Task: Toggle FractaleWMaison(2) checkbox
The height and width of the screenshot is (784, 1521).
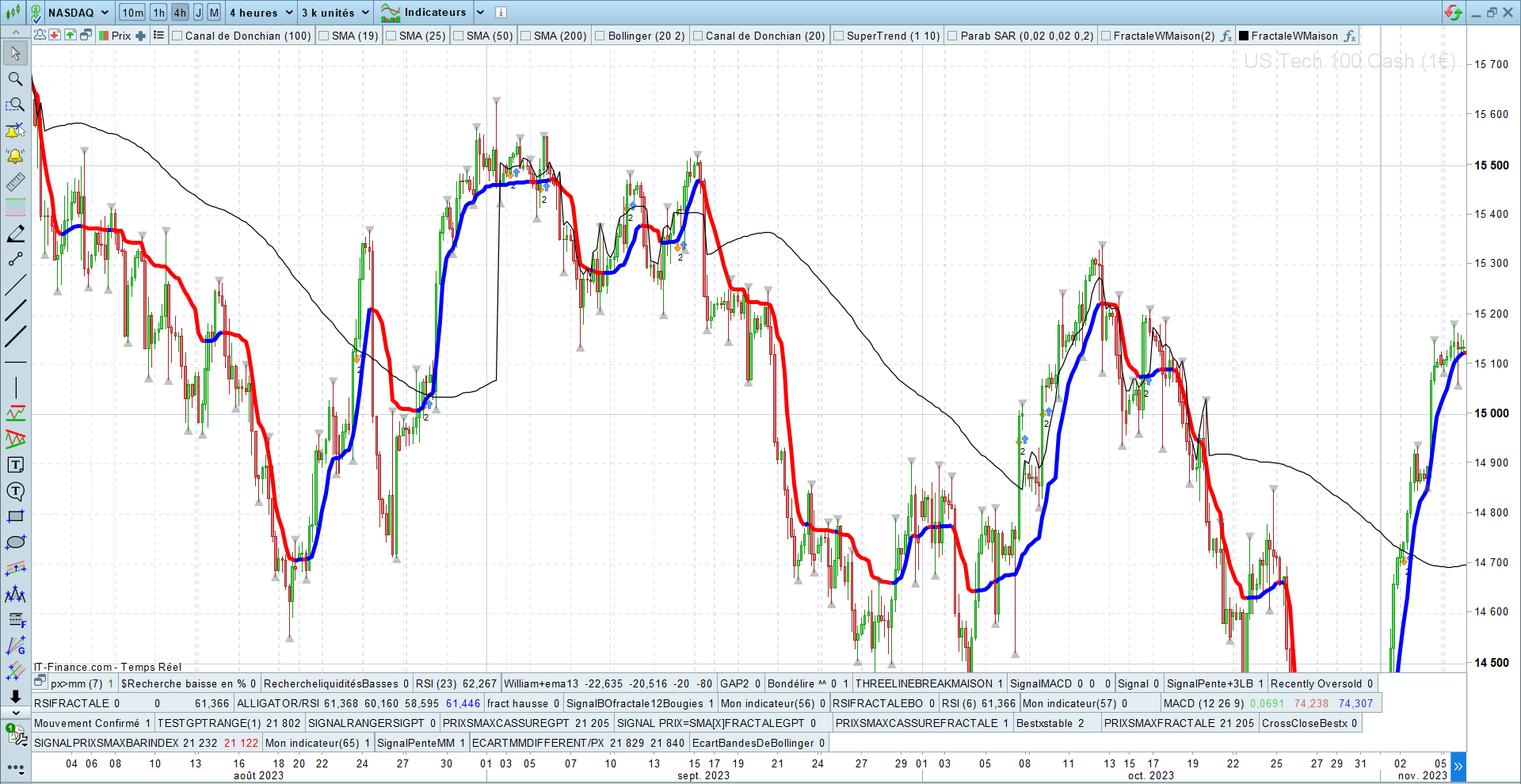Action: click(x=1106, y=36)
